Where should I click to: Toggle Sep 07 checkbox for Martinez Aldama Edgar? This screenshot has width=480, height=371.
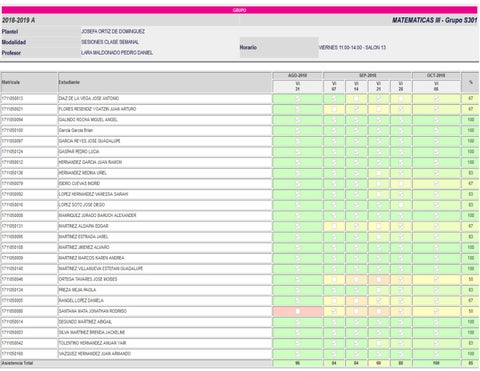pyautogui.click(x=334, y=226)
